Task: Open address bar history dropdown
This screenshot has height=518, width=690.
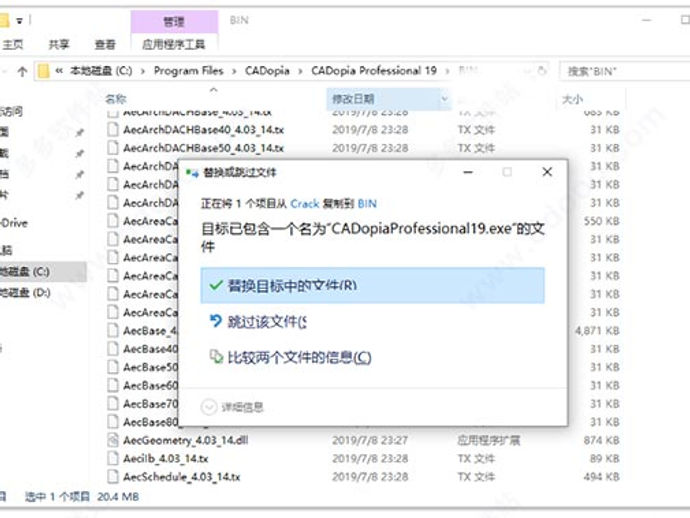Action: [x=527, y=70]
